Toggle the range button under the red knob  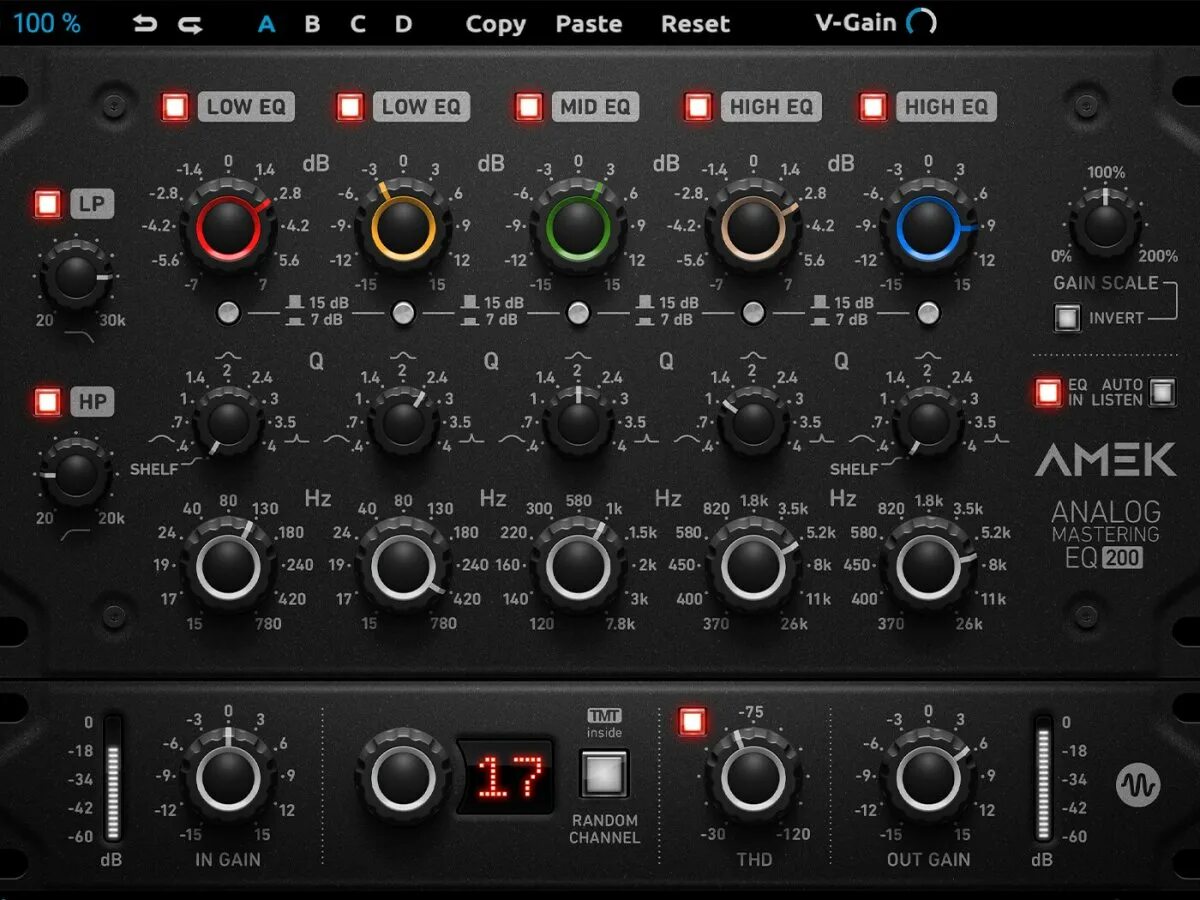click(228, 314)
